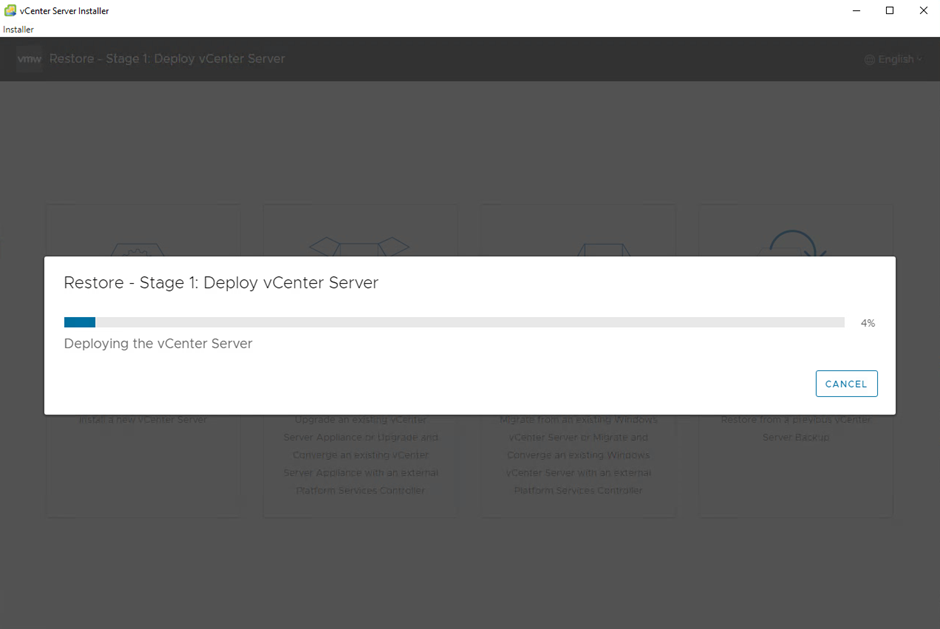Click the blue filled part of the progress bar
This screenshot has width=940, height=629.
coord(79,322)
